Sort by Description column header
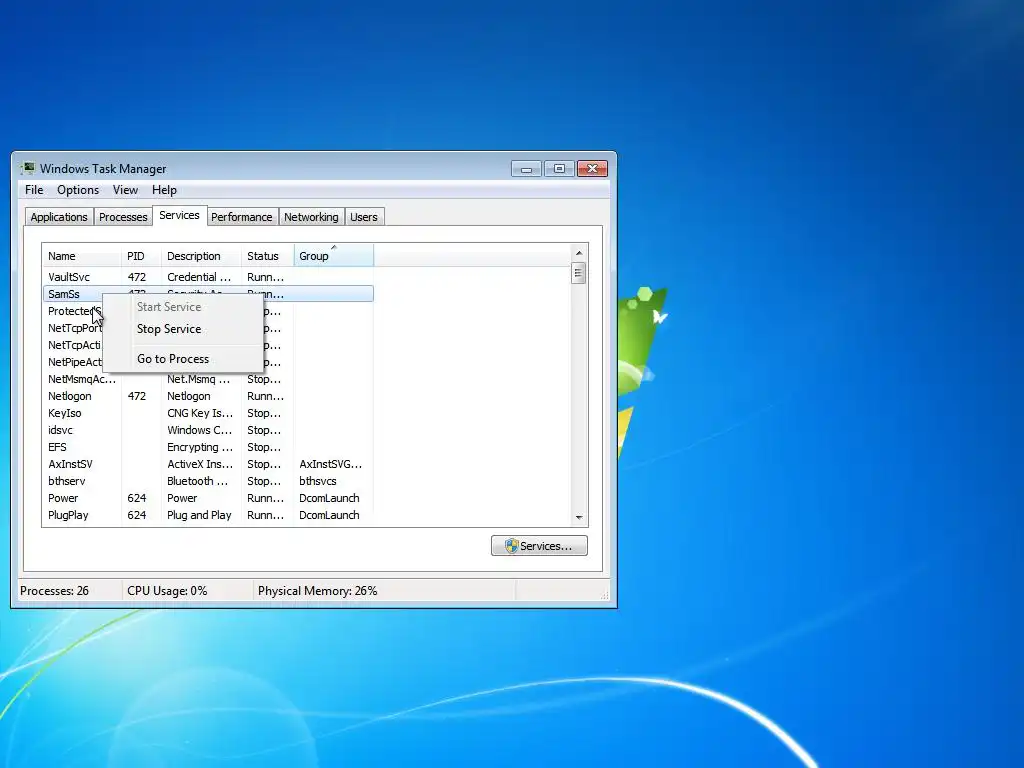Viewport: 1024px width, 768px height. [x=201, y=256]
